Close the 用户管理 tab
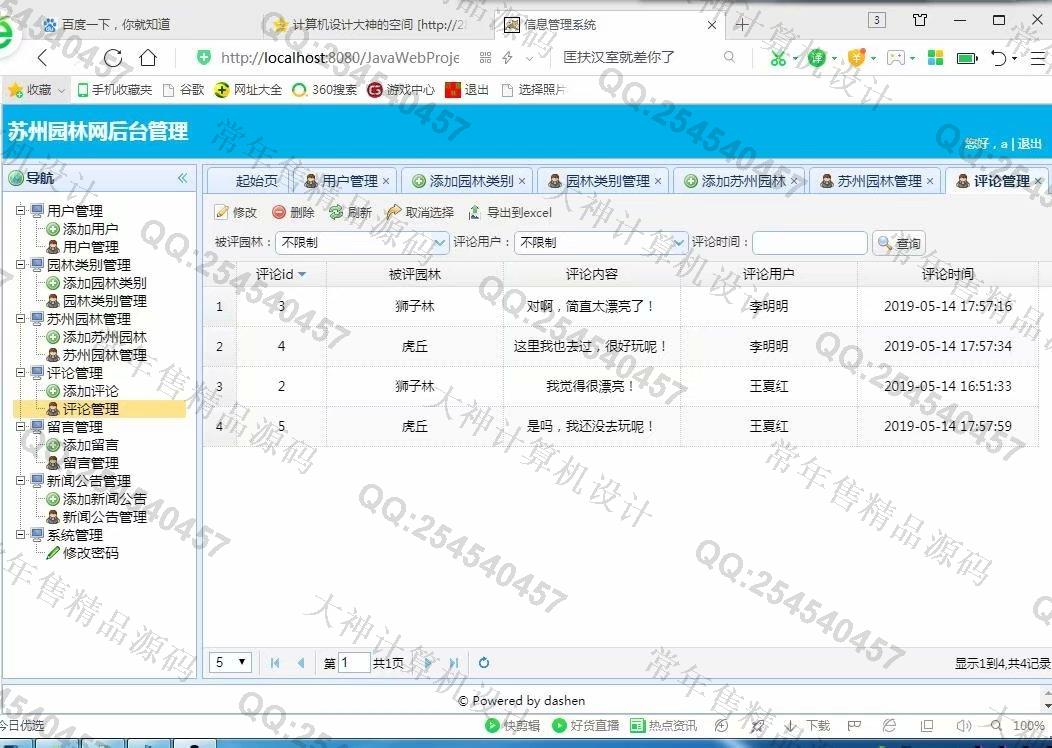This screenshot has height=748, width=1052. (386, 181)
